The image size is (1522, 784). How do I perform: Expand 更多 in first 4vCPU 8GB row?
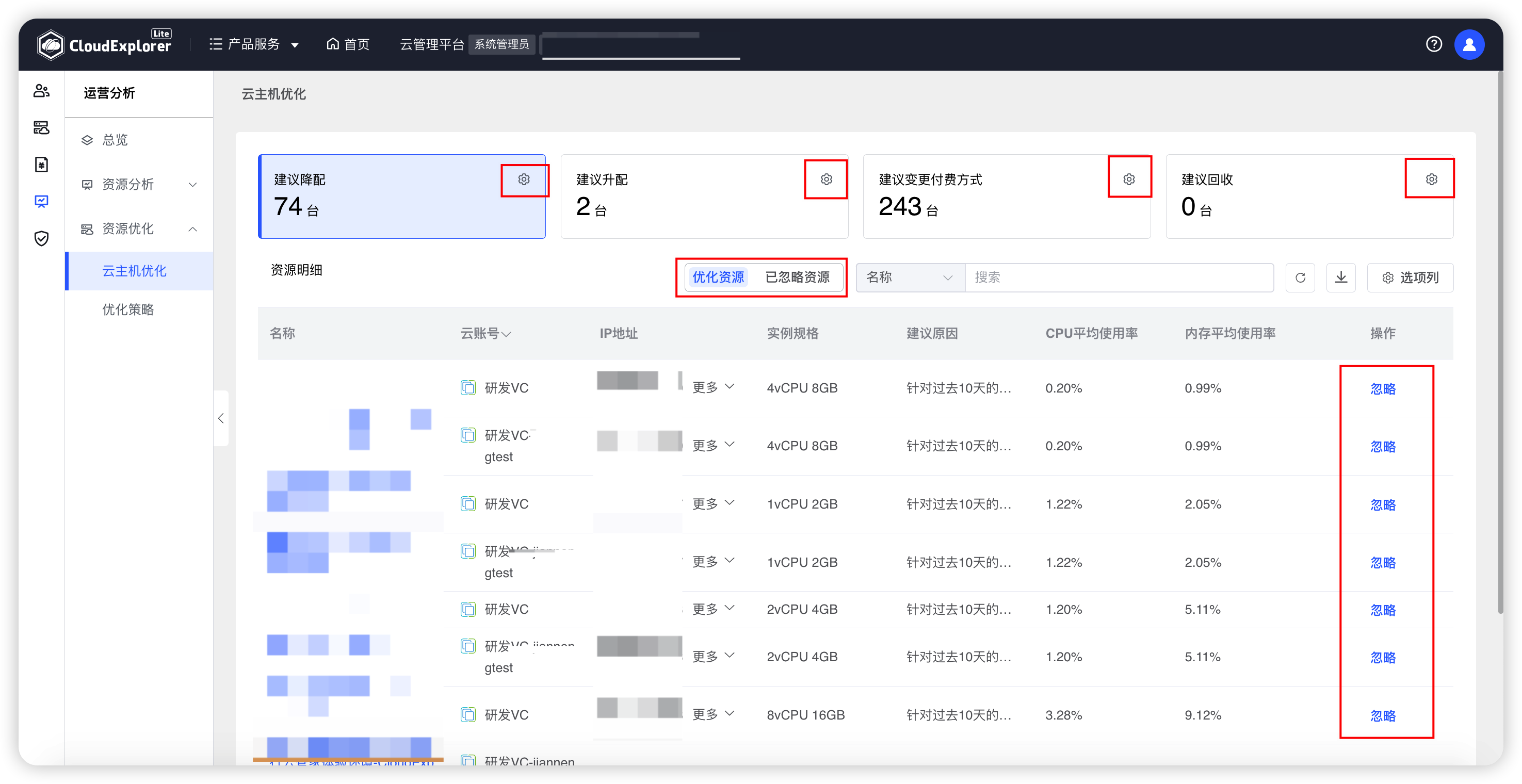[713, 387]
